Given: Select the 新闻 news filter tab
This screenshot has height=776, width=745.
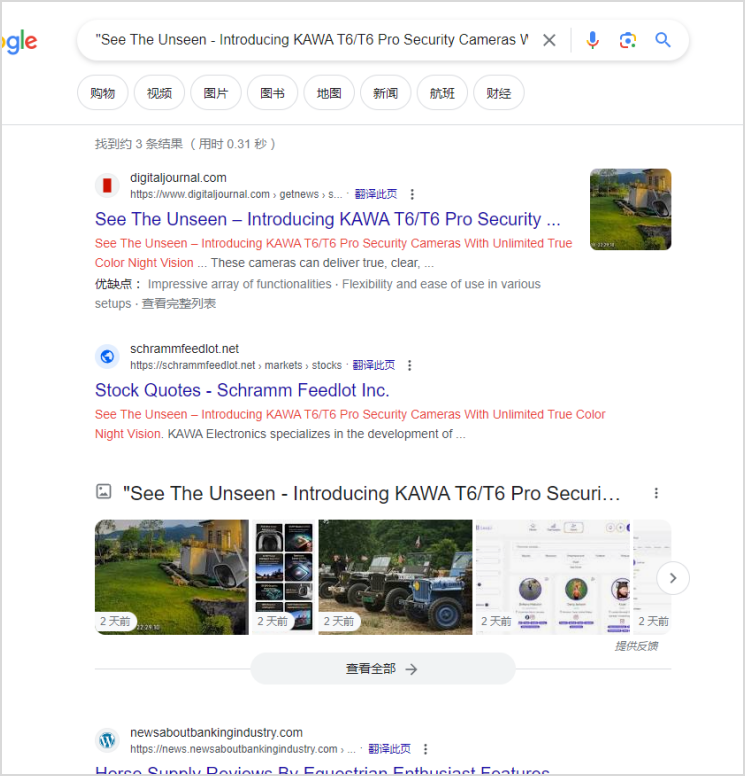Looking at the screenshot, I should click(x=386, y=93).
